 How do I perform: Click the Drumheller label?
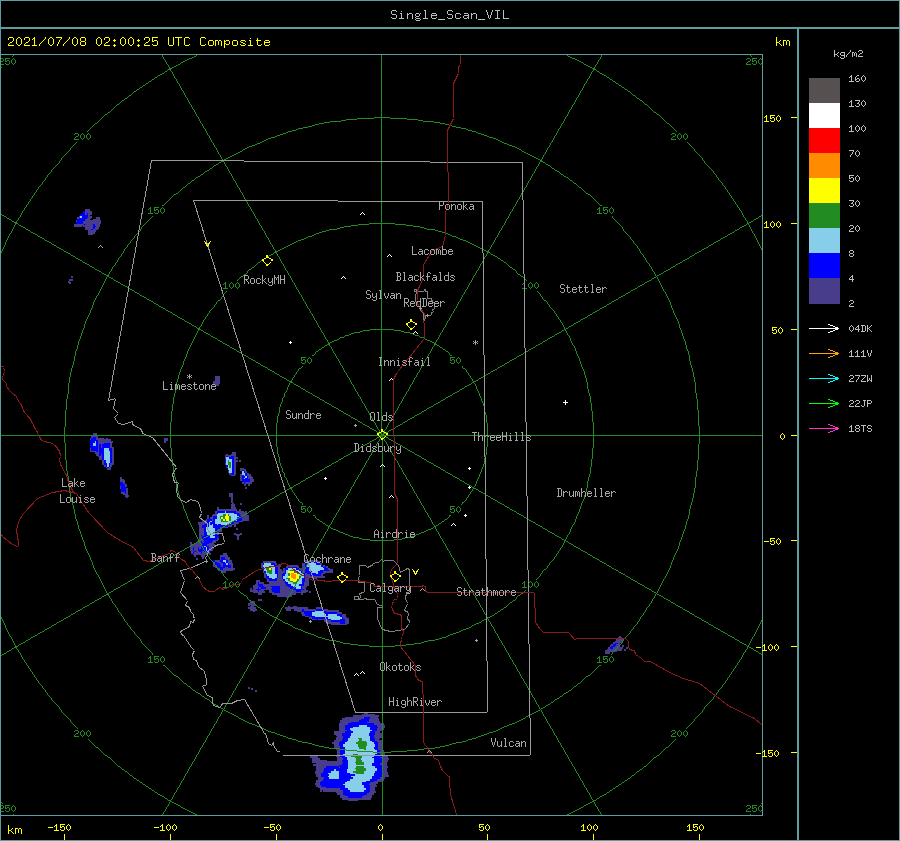[586, 493]
